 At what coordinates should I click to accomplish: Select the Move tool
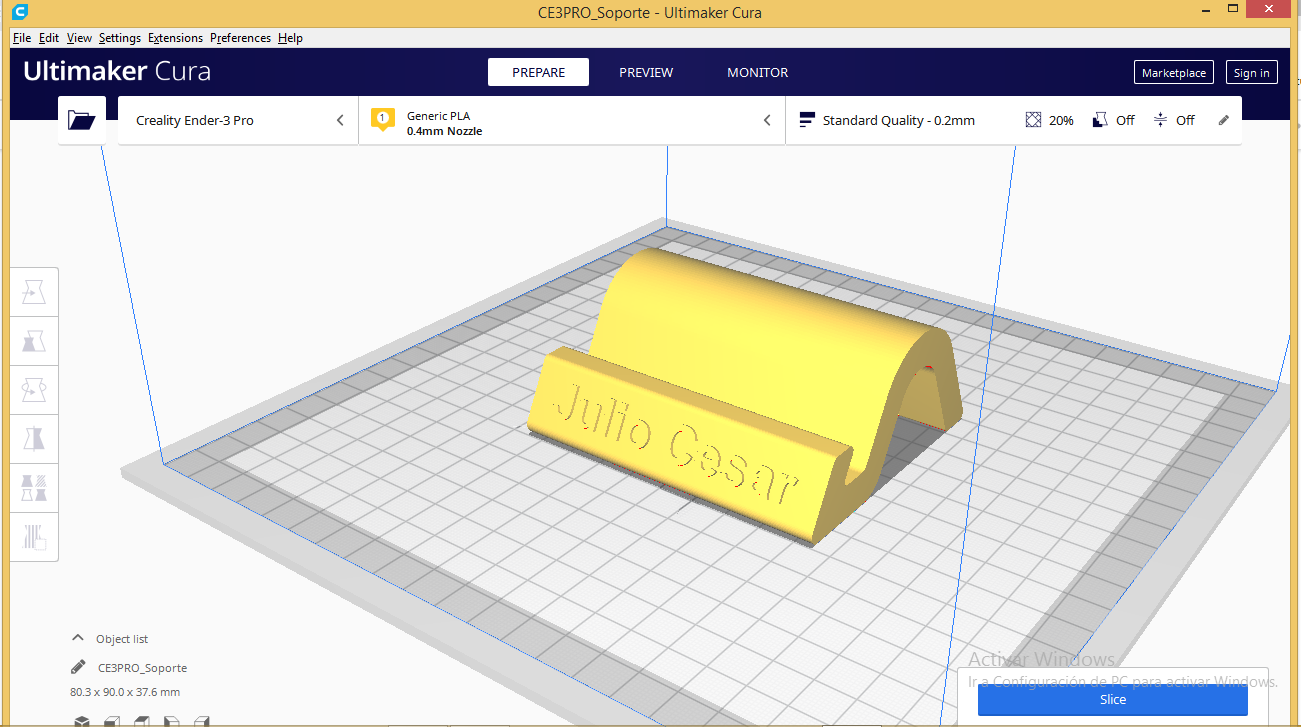coord(34,293)
